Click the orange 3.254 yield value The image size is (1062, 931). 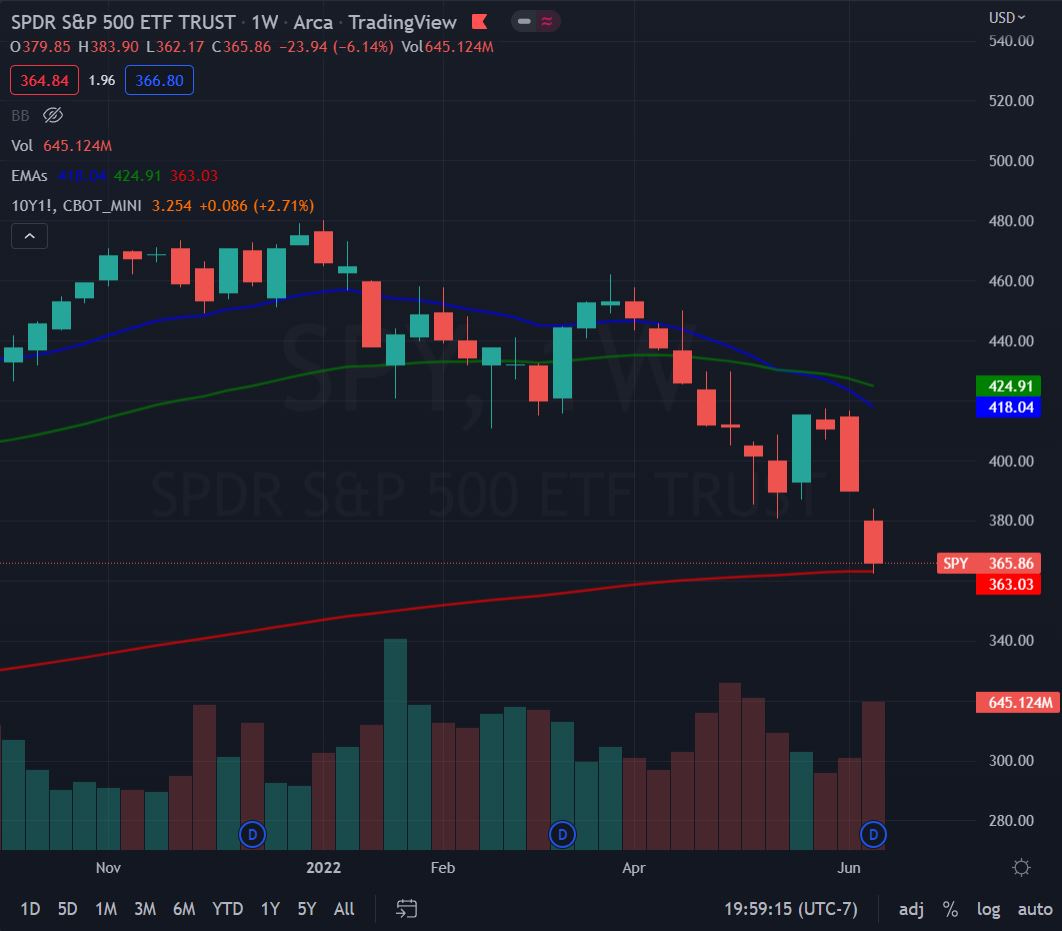pyautogui.click(x=171, y=206)
